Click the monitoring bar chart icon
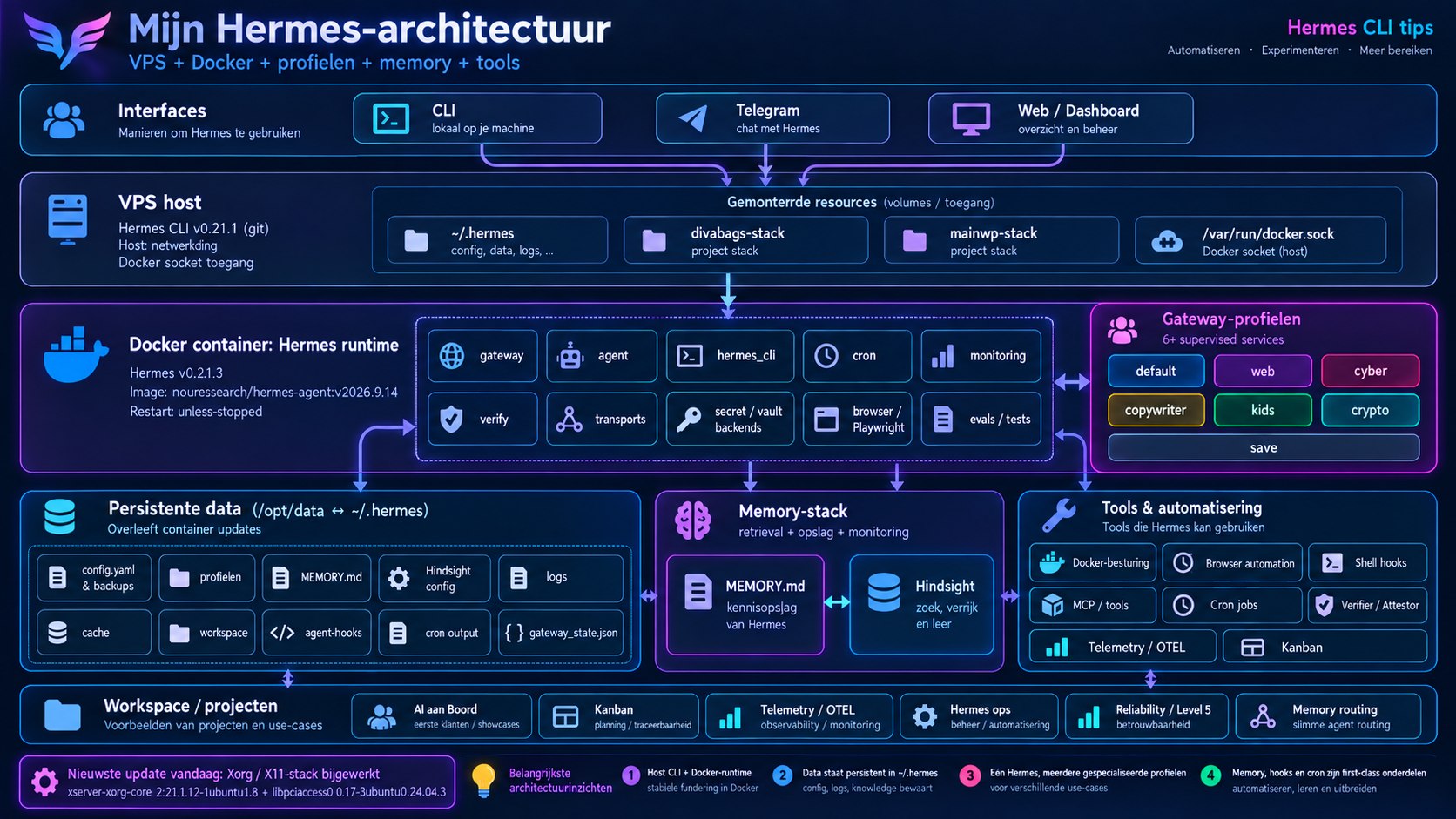 point(943,356)
